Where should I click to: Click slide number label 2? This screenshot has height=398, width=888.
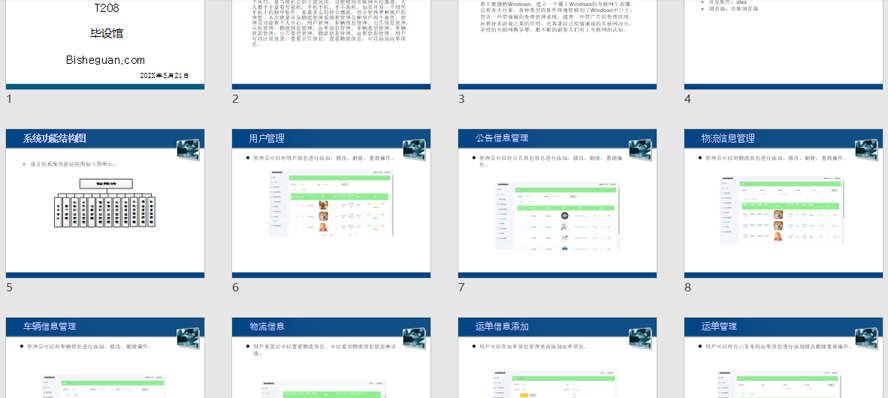coord(236,99)
